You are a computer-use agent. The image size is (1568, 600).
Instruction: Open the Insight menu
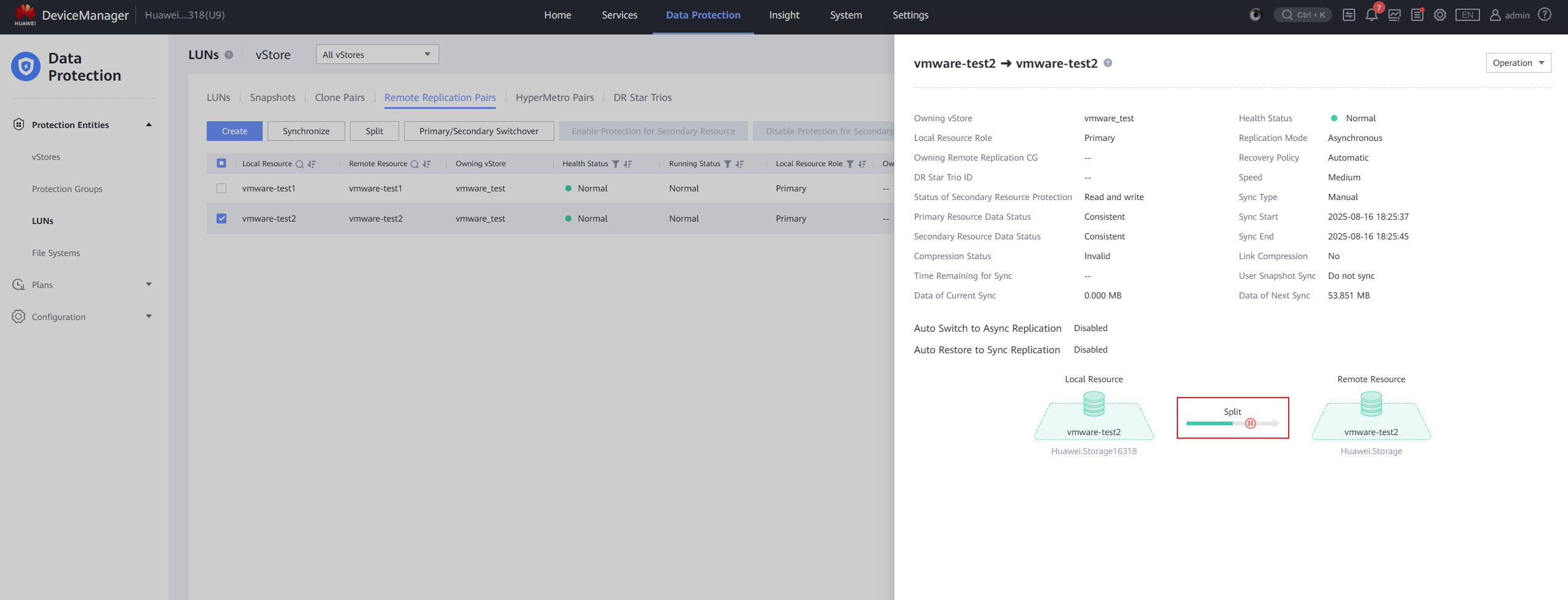point(784,15)
